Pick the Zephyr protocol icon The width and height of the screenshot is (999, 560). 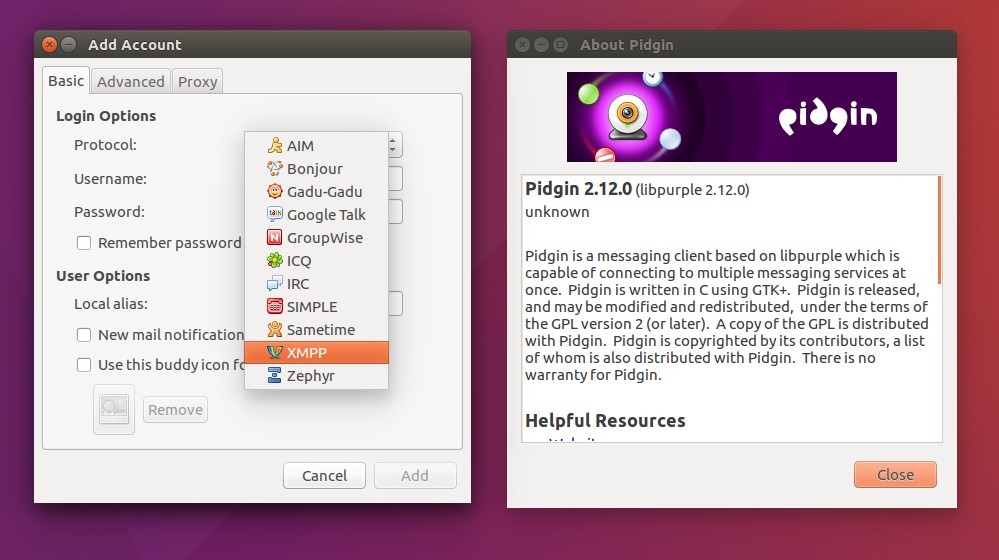coord(275,375)
